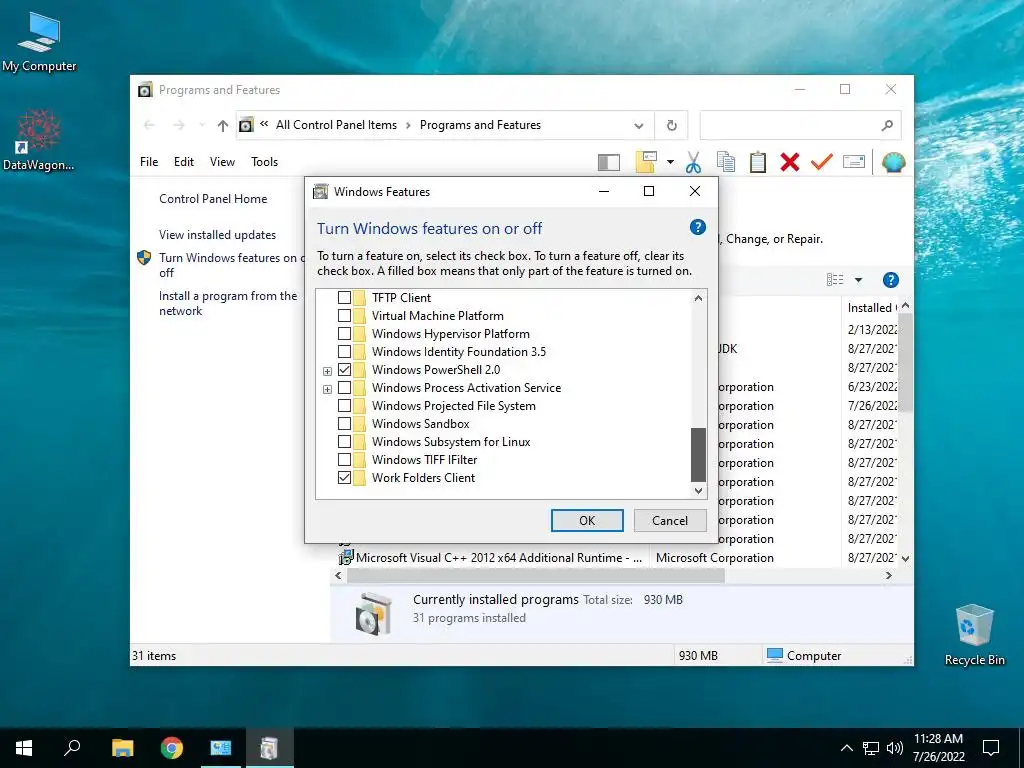Enable the TFTP Client checkbox
1024x768 pixels.
pyautogui.click(x=344, y=298)
